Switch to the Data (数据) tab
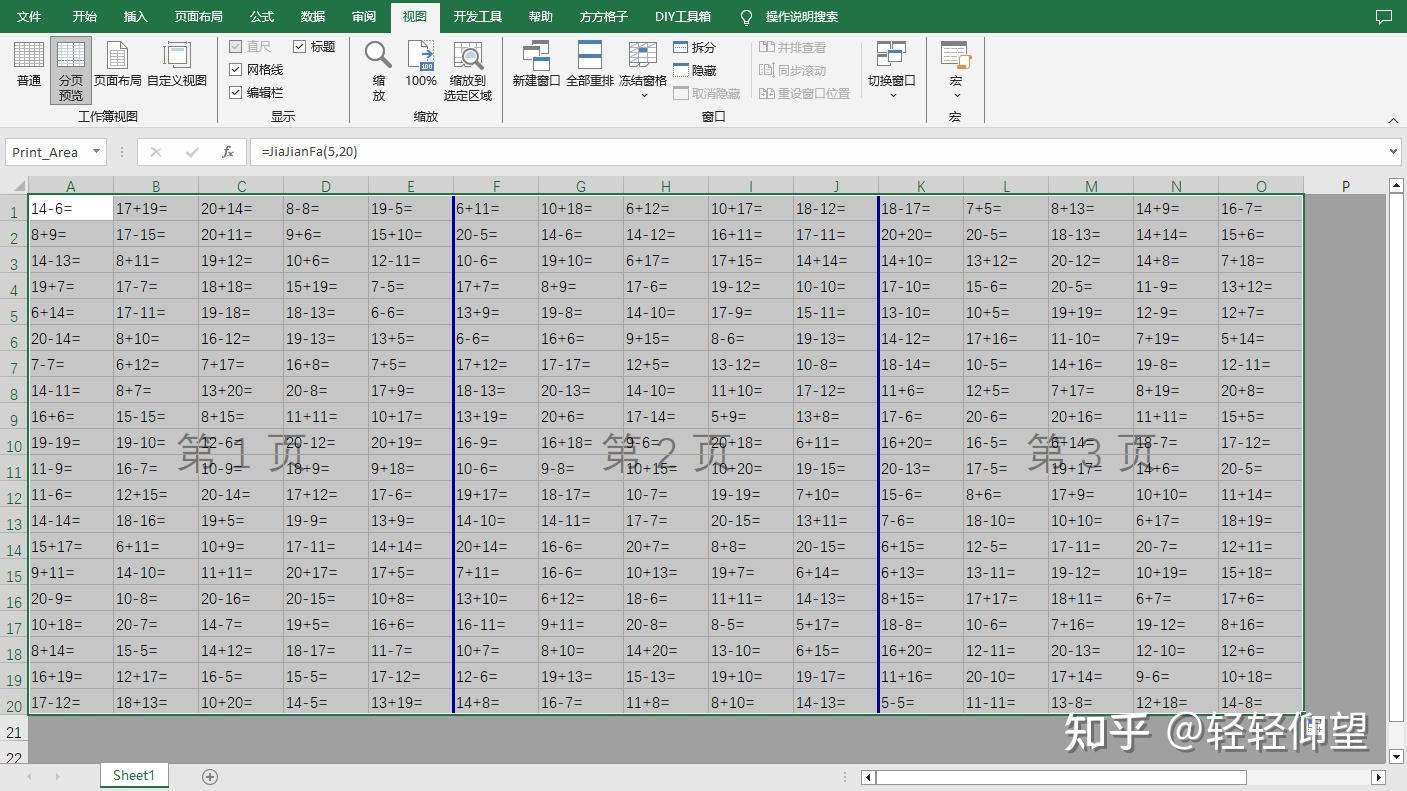 pos(313,17)
